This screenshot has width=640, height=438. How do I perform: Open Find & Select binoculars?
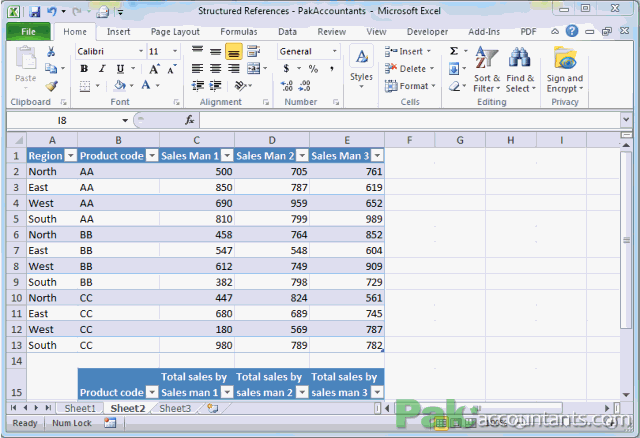point(520,69)
